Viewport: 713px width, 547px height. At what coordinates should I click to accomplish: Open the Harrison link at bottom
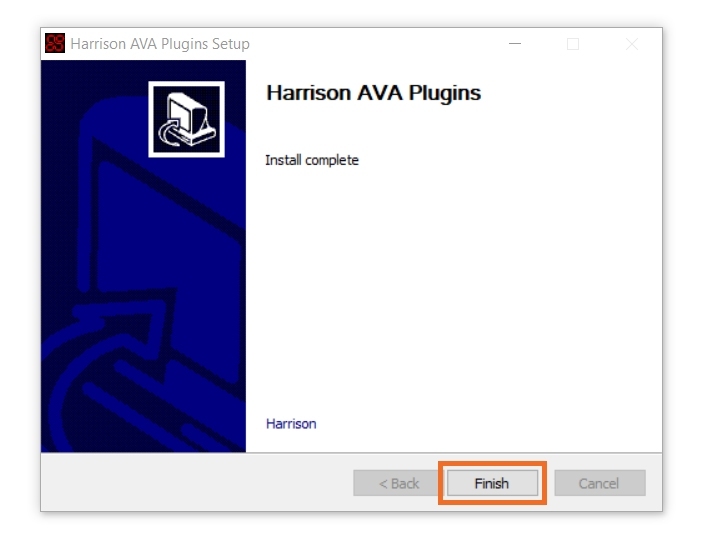291,424
